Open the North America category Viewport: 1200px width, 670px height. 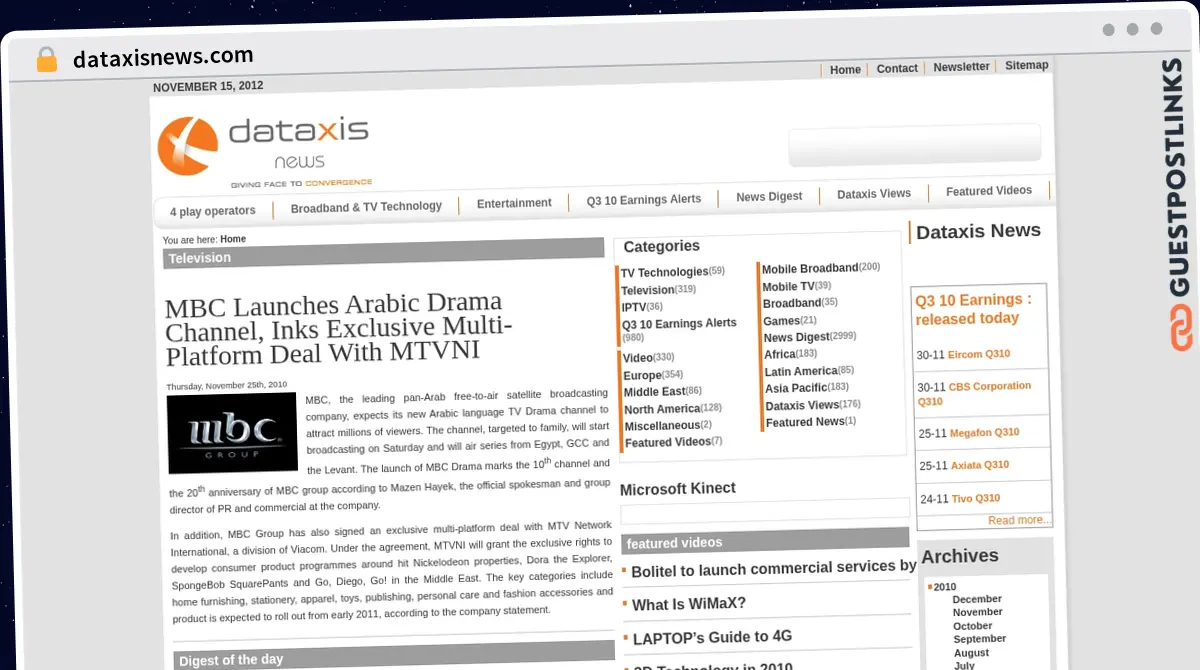tap(662, 409)
